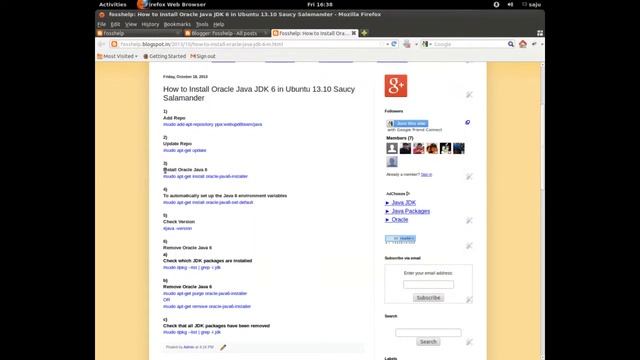The image size is (640, 360).
Task: Open a new tab with plus icon
Action: (x=364, y=33)
